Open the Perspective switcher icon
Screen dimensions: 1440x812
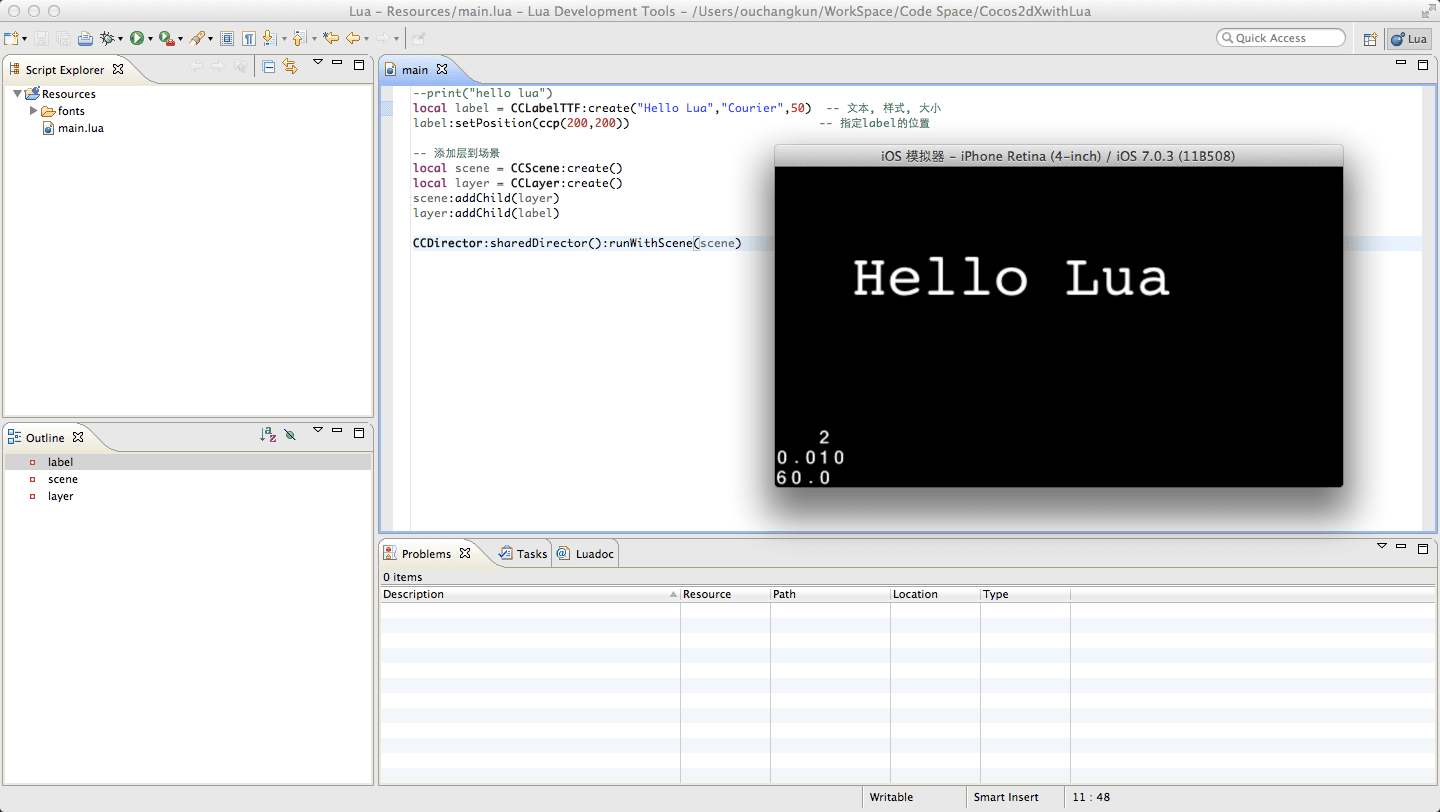click(1370, 39)
